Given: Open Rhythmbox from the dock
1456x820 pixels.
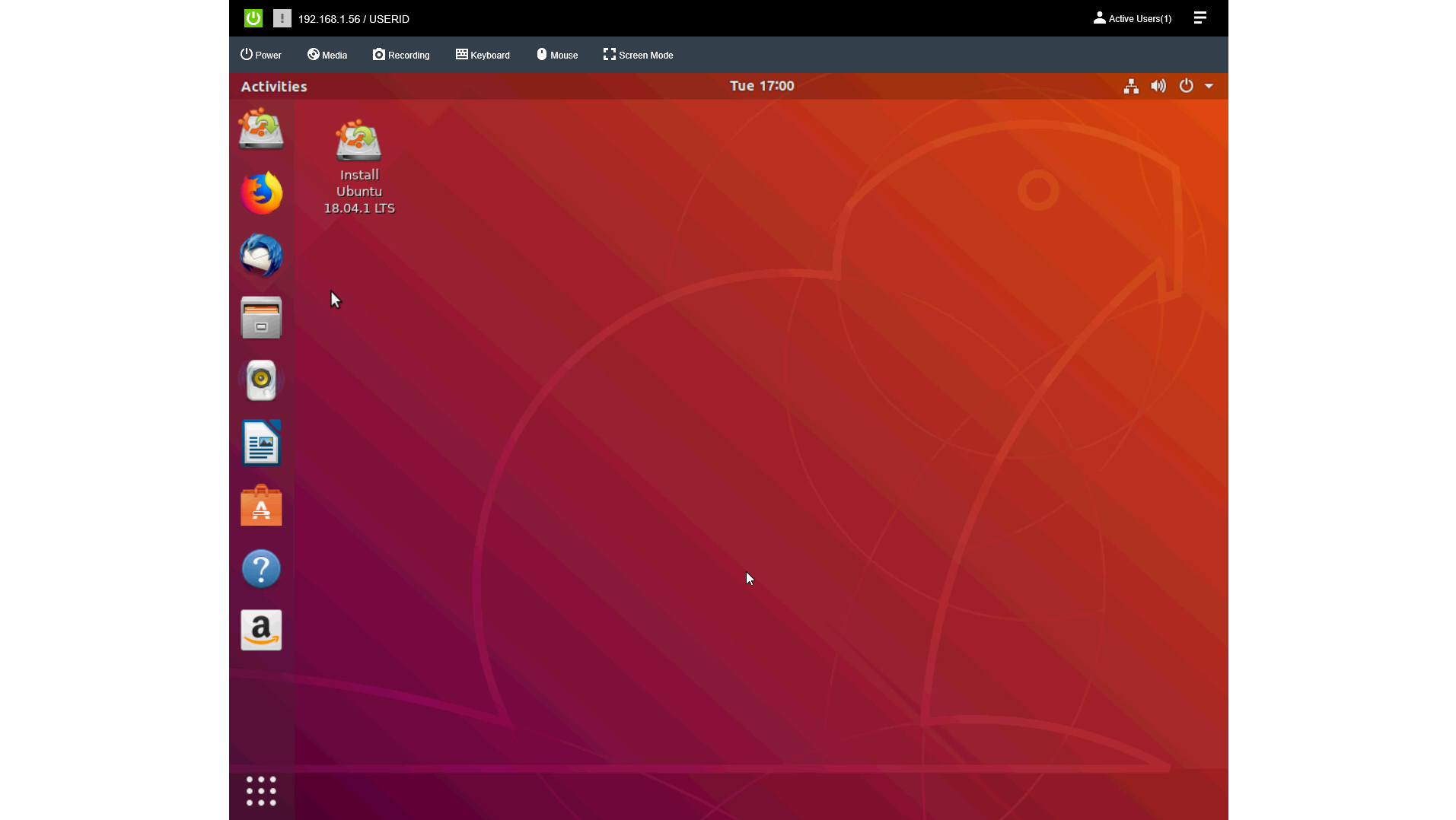Looking at the screenshot, I should click(x=261, y=380).
